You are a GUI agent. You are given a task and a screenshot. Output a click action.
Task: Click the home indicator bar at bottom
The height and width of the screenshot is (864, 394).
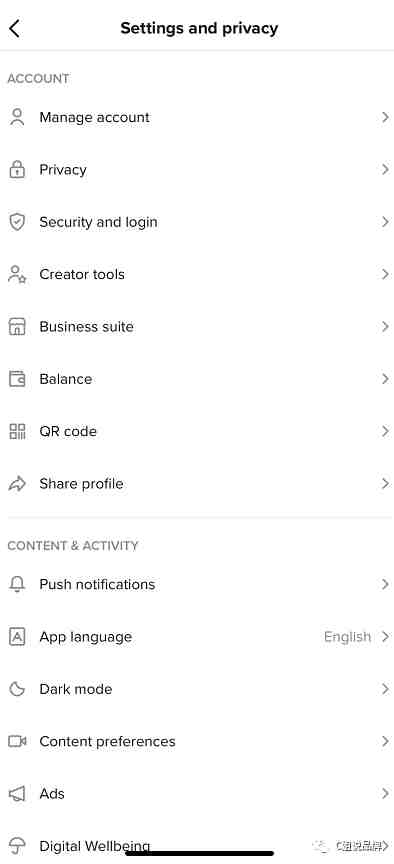[199, 854]
